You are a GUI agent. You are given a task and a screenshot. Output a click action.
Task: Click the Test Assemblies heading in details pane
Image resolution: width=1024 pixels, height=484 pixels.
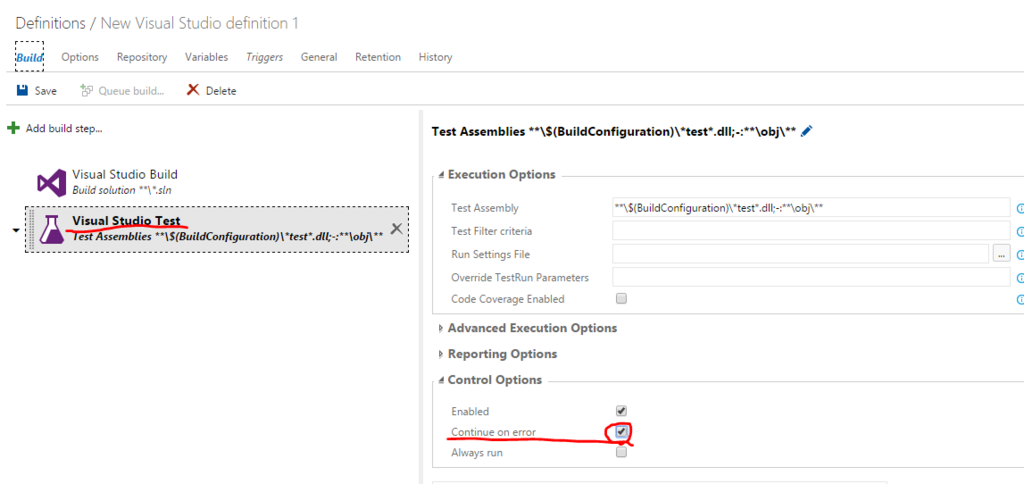point(614,131)
